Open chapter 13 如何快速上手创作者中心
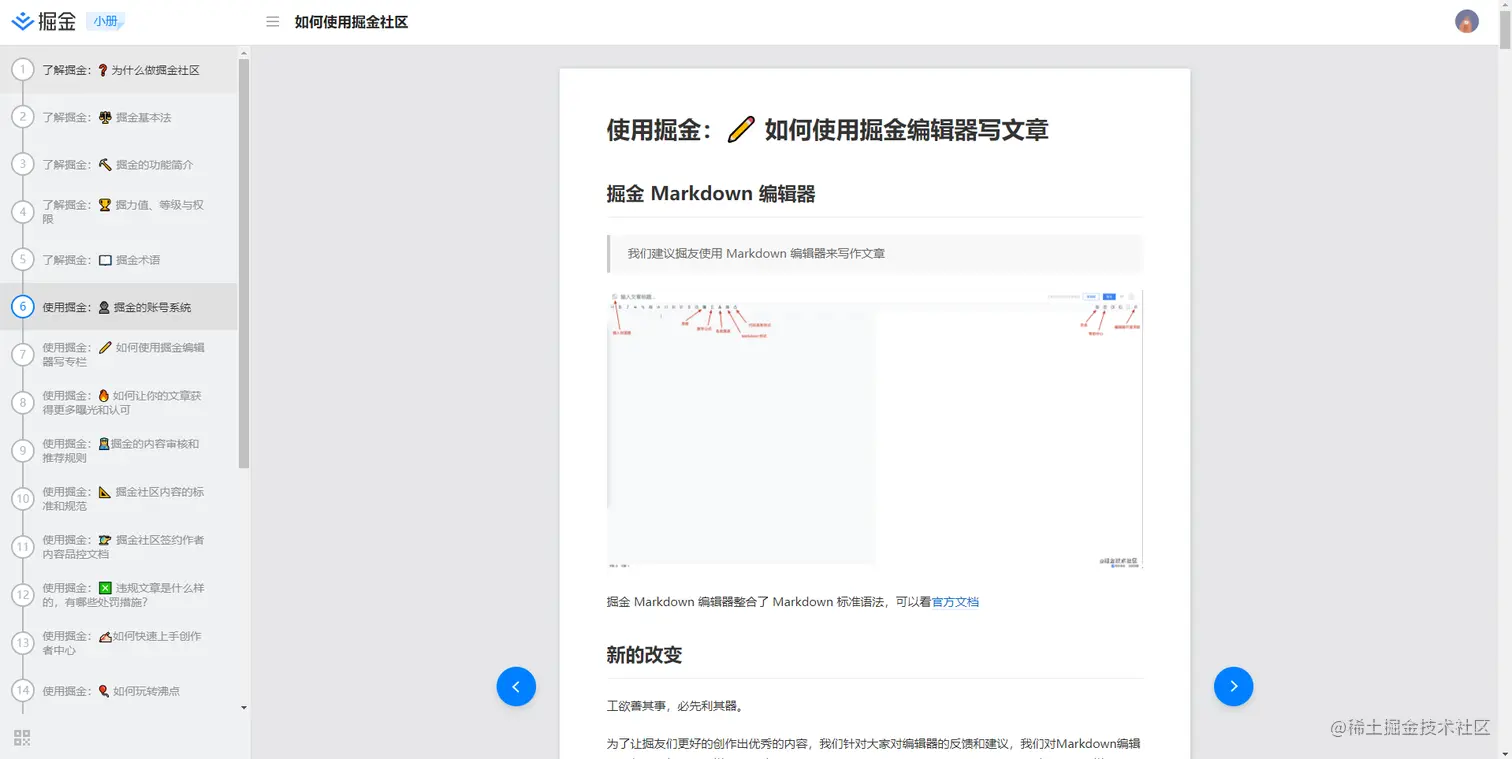1512x759 pixels. [119, 643]
